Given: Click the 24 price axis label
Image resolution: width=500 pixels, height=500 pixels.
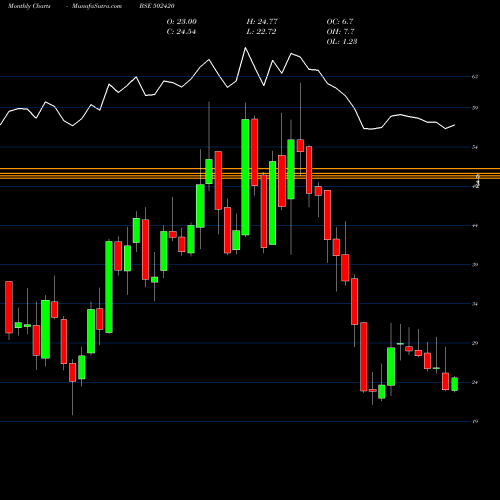Looking at the screenshot, I should pyautogui.click(x=475, y=382).
